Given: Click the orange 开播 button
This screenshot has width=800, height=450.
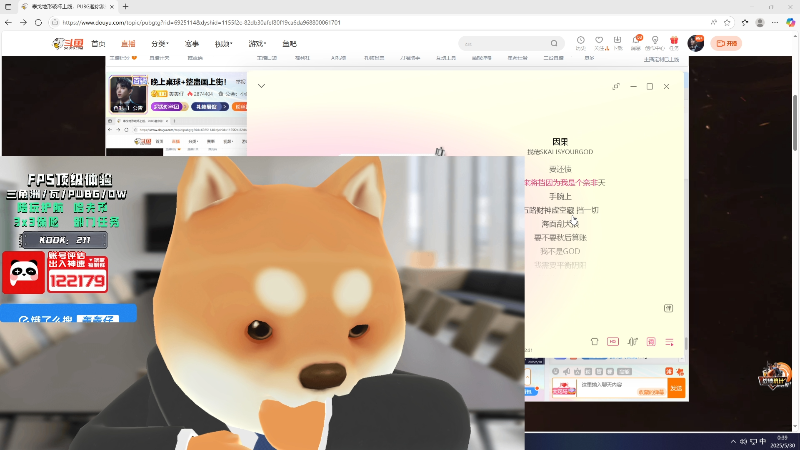Looking at the screenshot, I should point(726,43).
